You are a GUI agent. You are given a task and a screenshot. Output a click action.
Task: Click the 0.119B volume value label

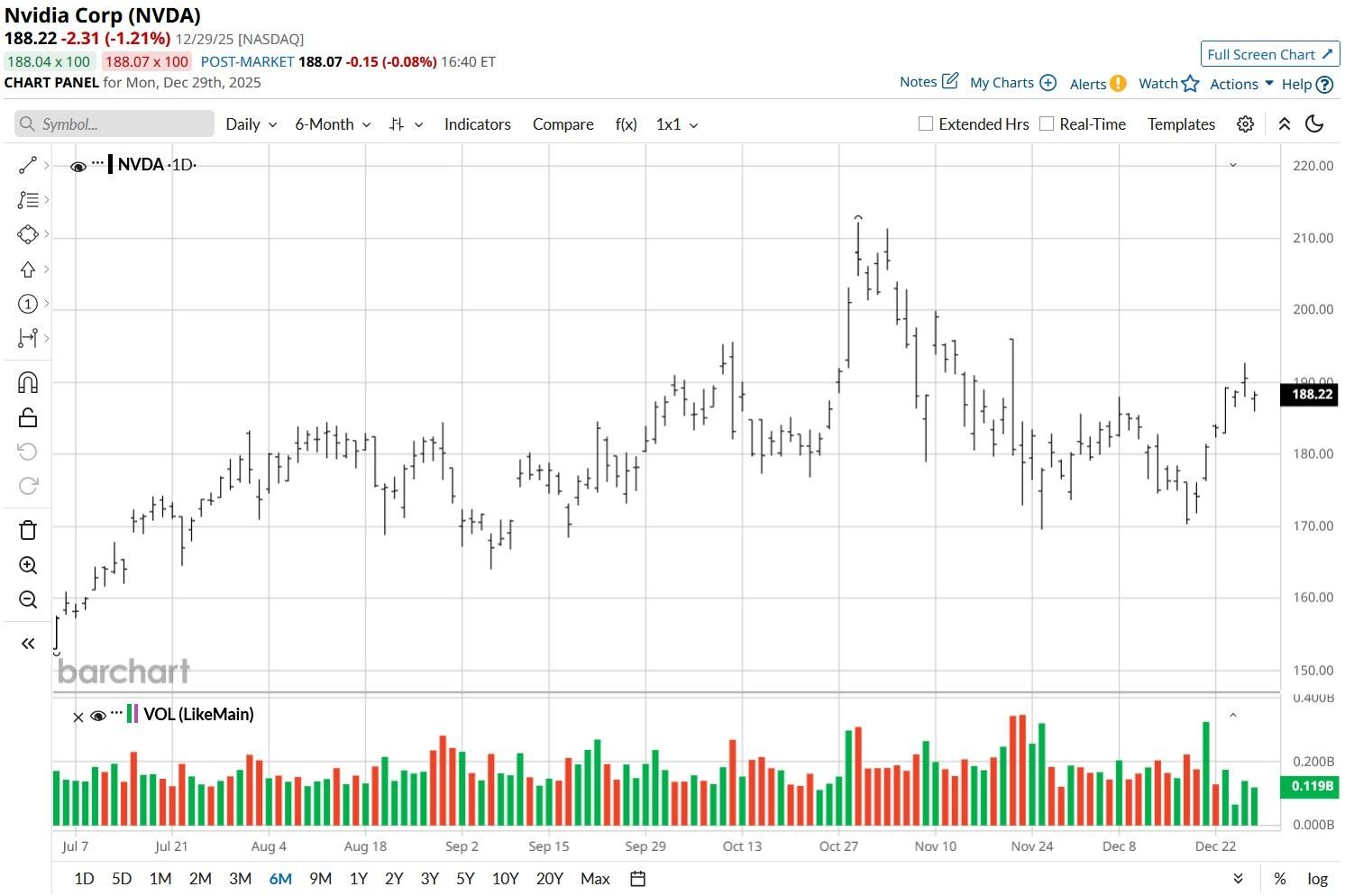click(x=1311, y=786)
